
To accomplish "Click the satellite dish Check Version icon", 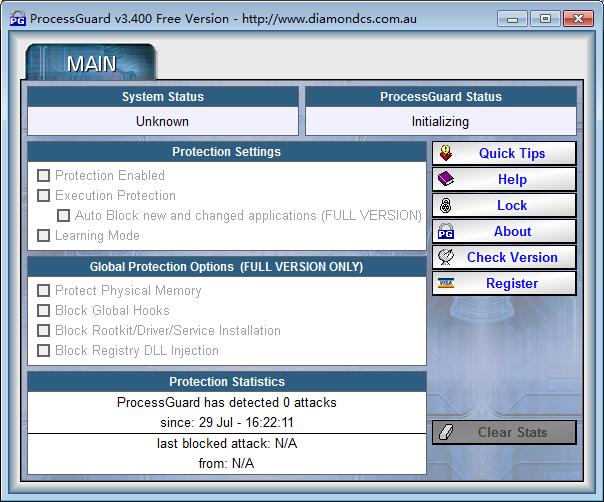I will tap(446, 257).
